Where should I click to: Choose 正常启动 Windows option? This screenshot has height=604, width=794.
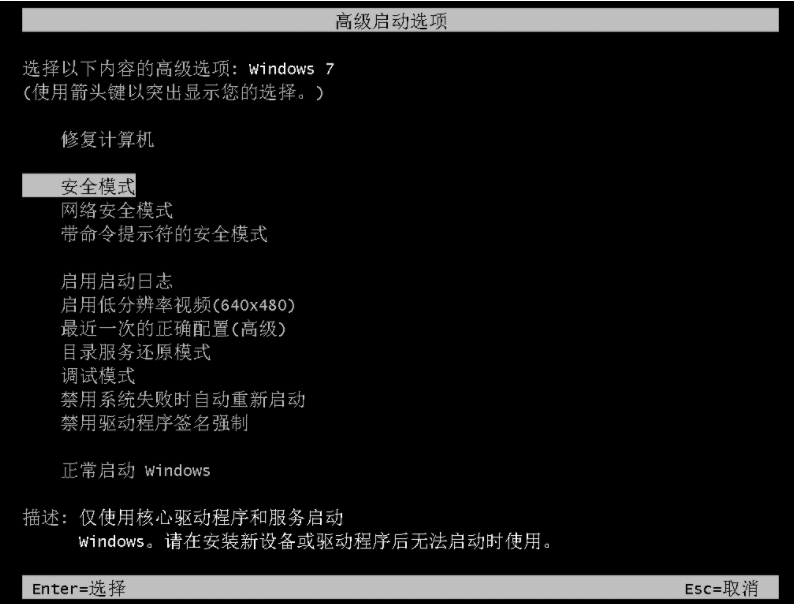[x=136, y=470]
